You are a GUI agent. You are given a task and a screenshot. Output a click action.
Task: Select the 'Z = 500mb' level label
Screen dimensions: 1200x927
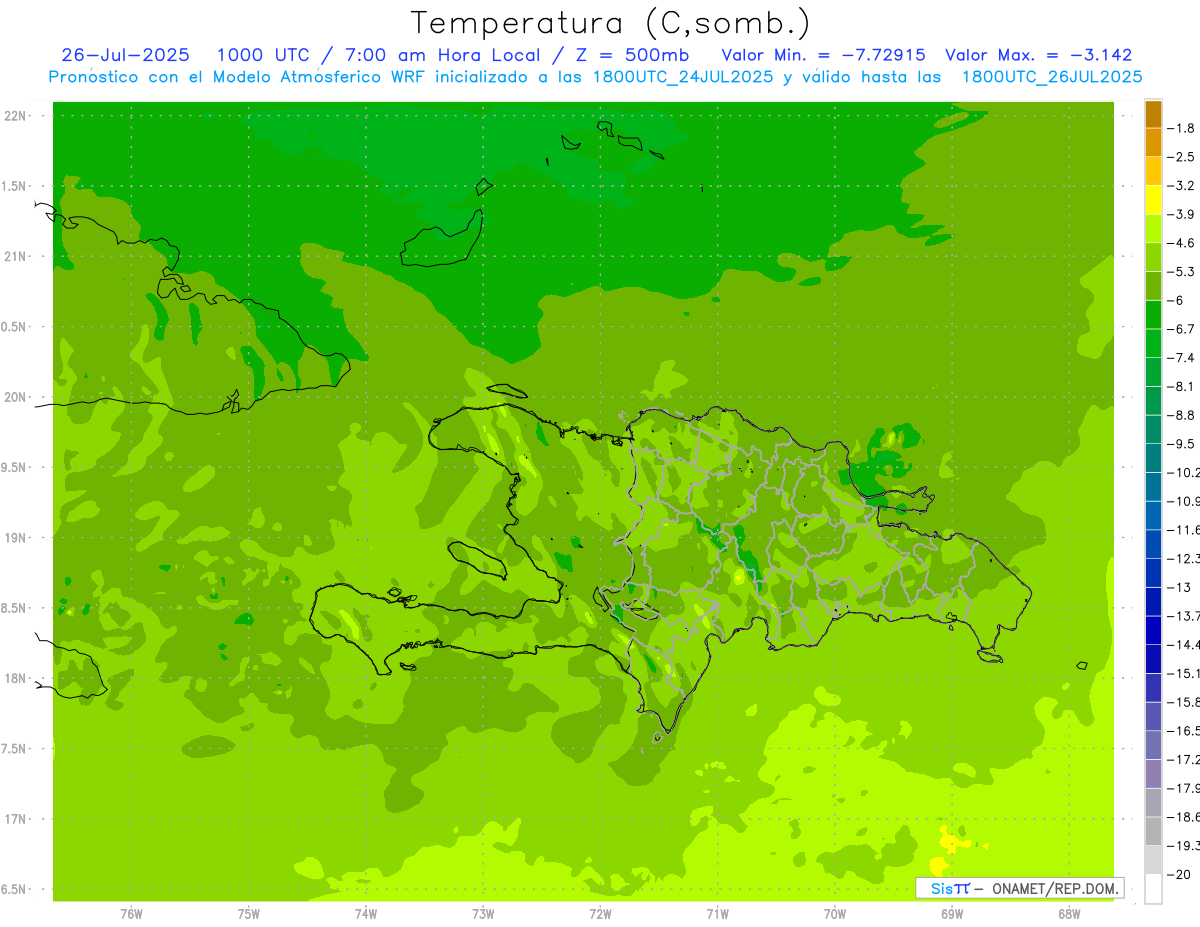coord(632,55)
